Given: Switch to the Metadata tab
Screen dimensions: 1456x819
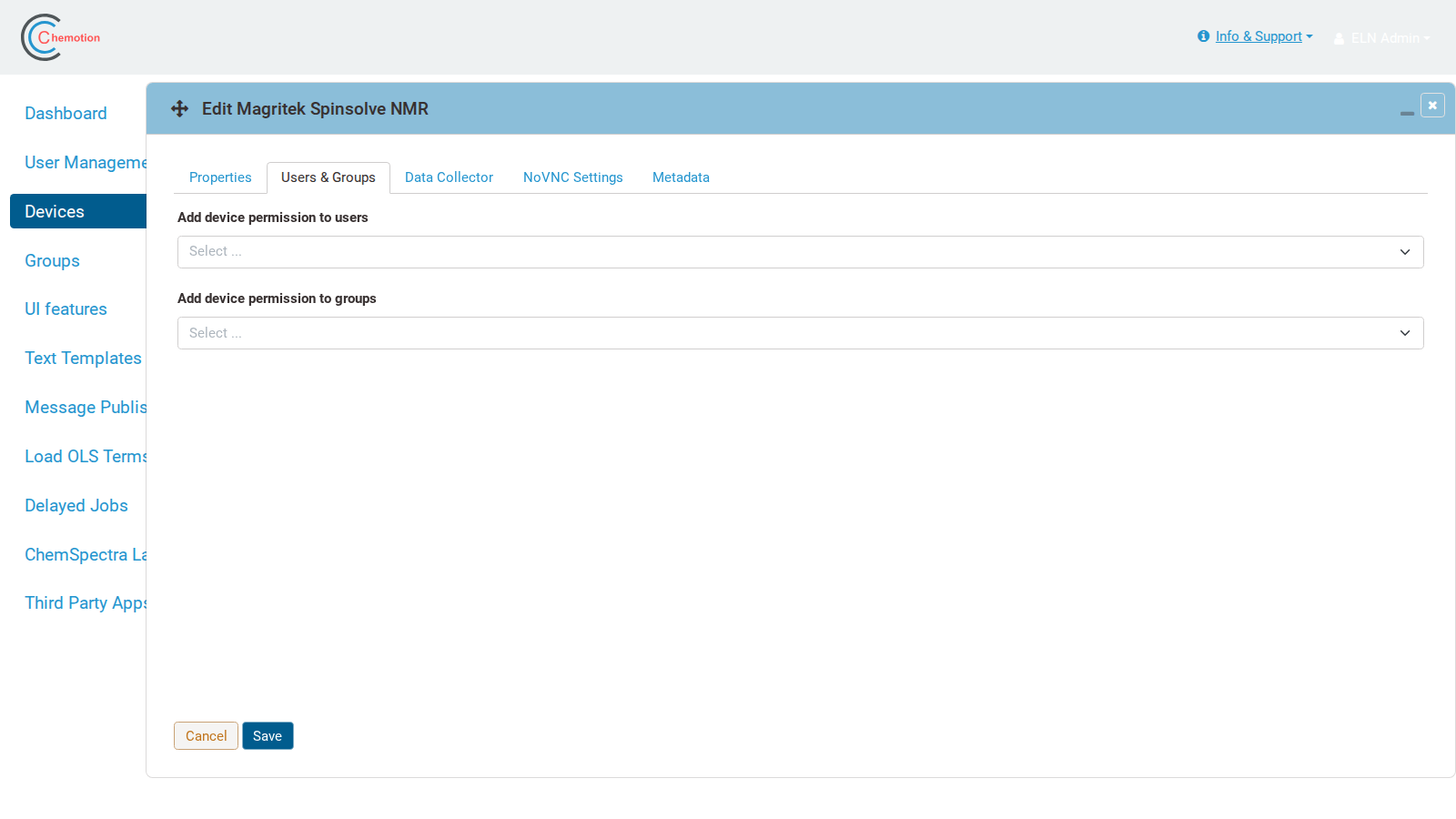Looking at the screenshot, I should pos(681,177).
